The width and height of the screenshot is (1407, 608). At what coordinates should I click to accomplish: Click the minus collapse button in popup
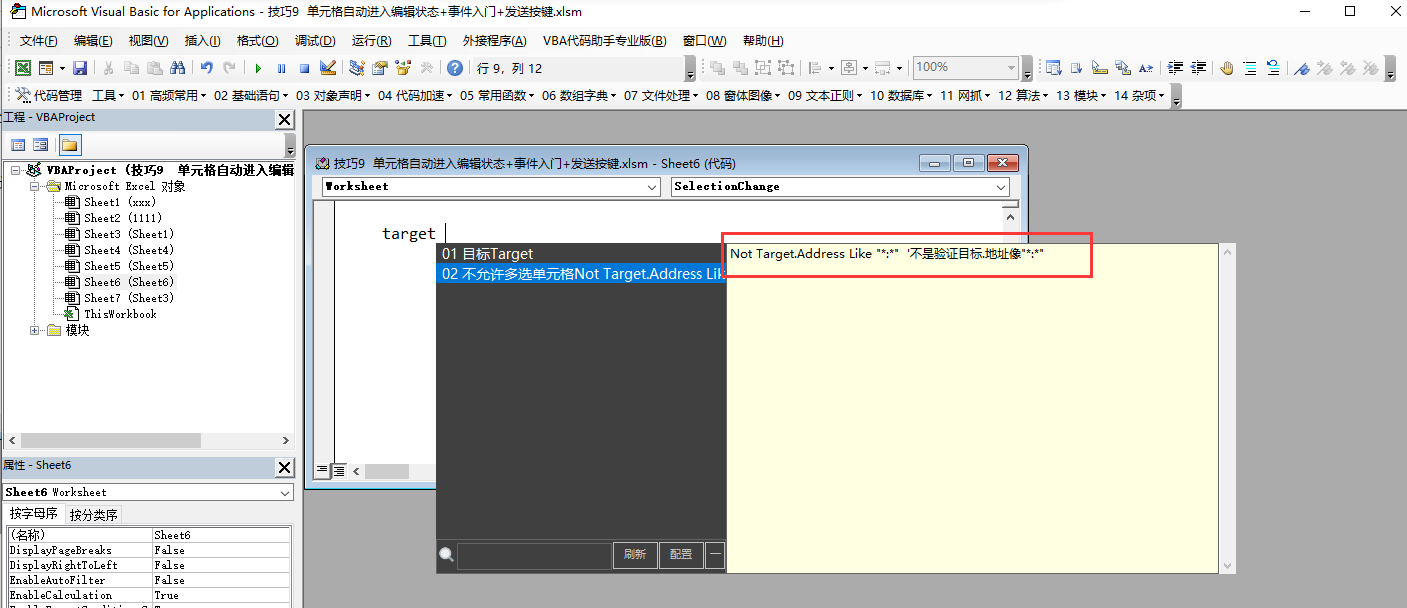715,554
